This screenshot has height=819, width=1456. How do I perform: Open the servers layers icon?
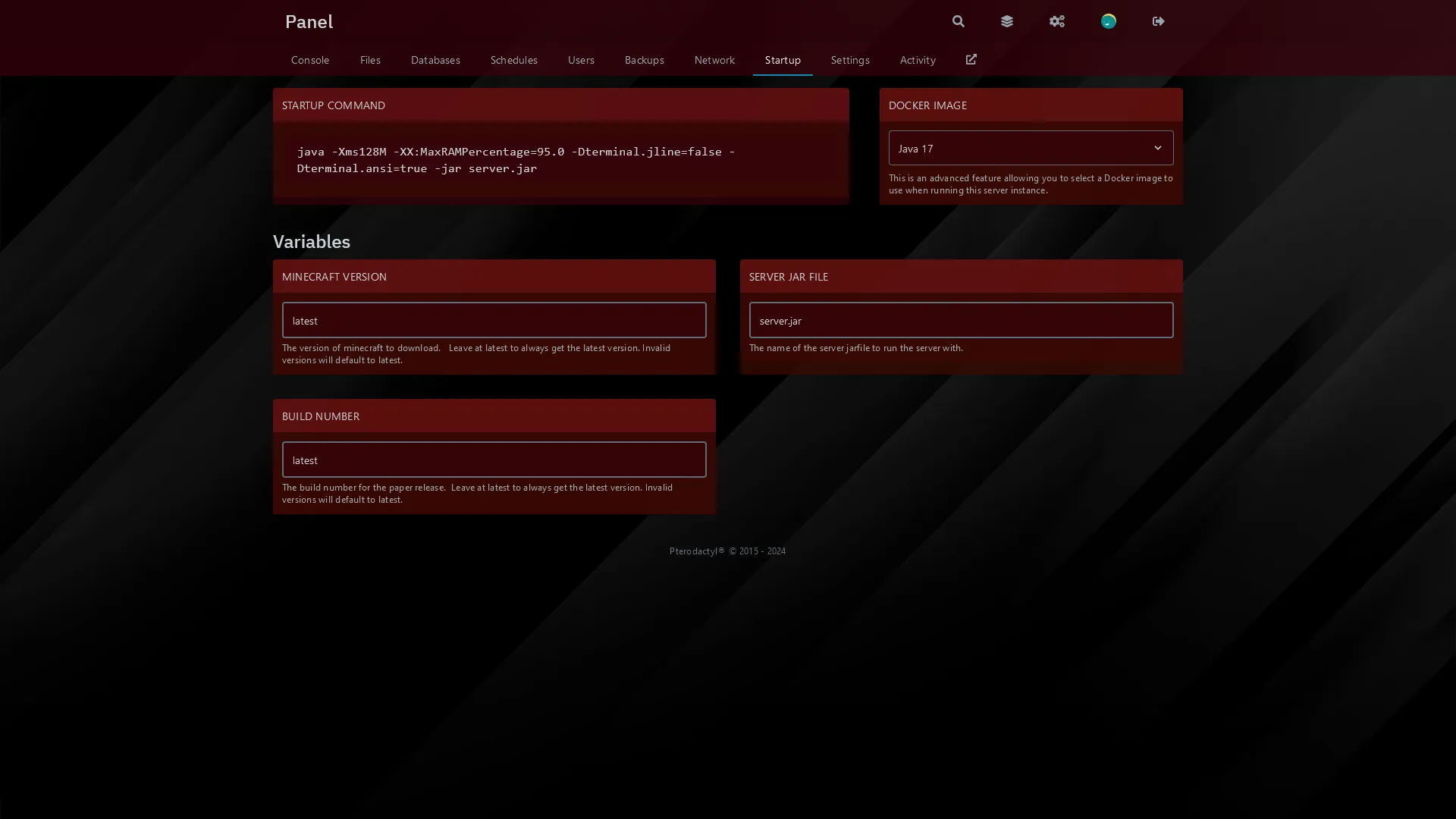pyautogui.click(x=1006, y=21)
